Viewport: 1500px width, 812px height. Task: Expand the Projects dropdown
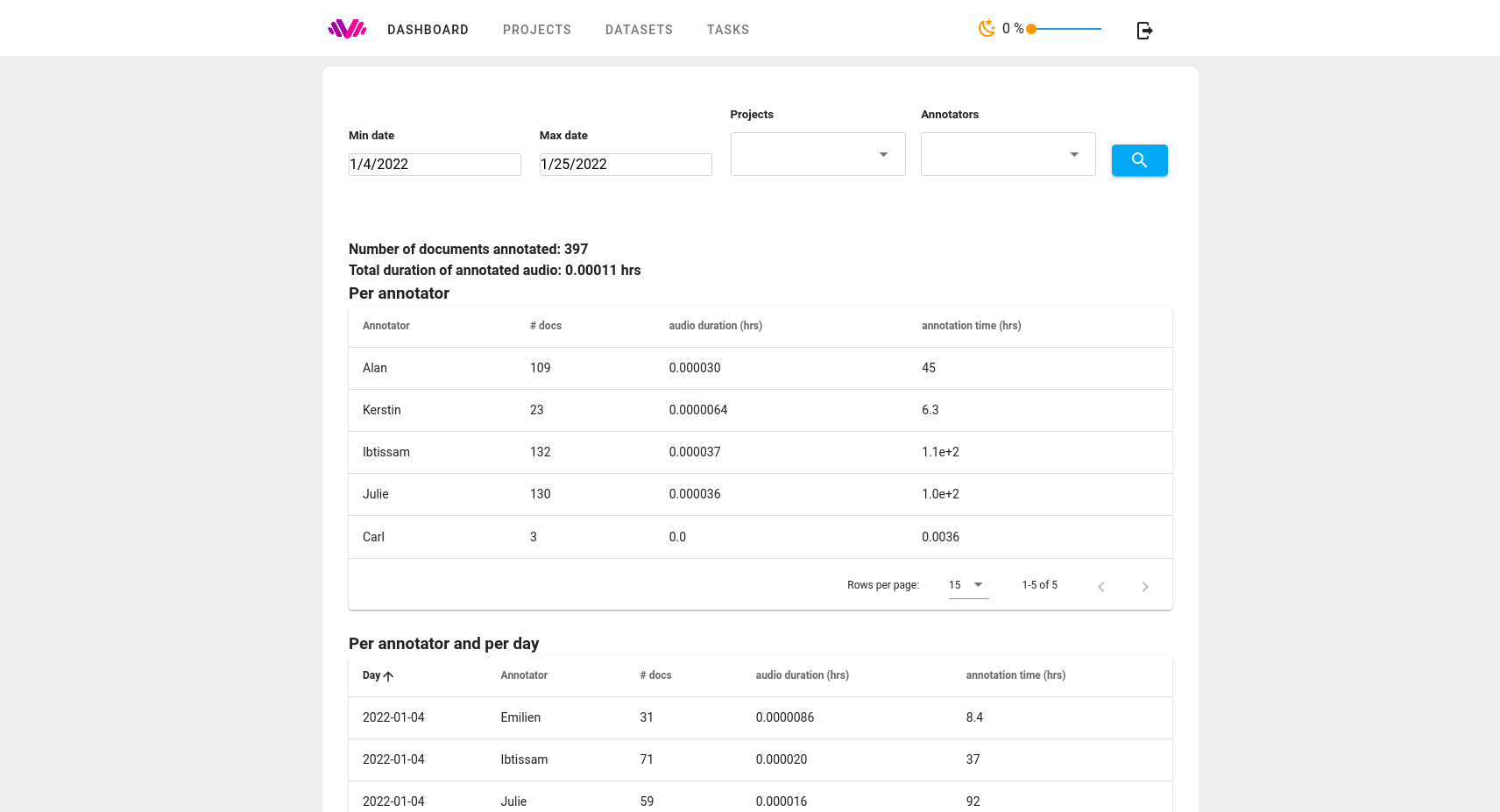(x=817, y=154)
